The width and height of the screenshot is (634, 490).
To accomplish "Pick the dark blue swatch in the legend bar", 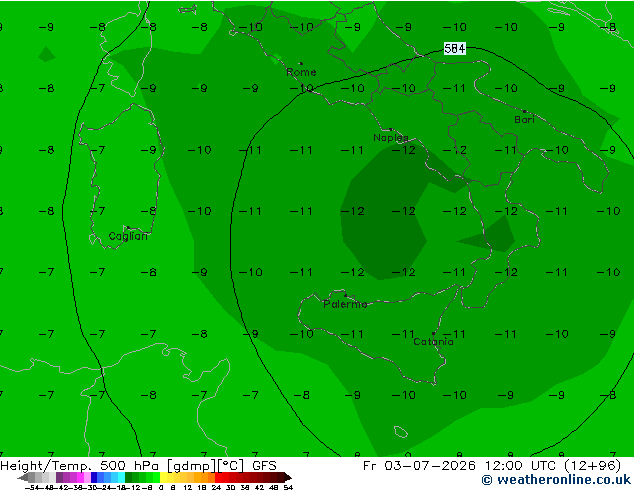I will click(94, 477).
